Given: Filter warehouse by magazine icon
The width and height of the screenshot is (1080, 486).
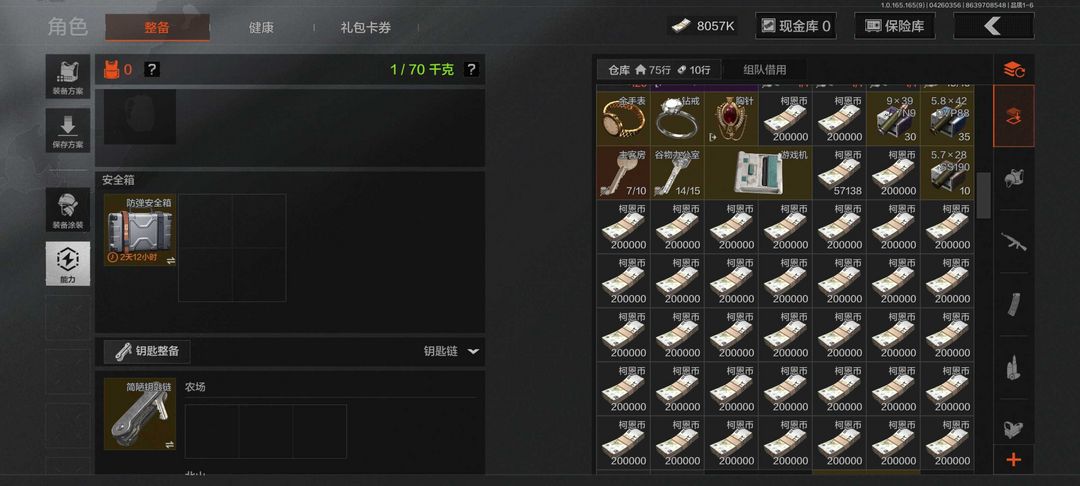Looking at the screenshot, I should click(x=1013, y=304).
